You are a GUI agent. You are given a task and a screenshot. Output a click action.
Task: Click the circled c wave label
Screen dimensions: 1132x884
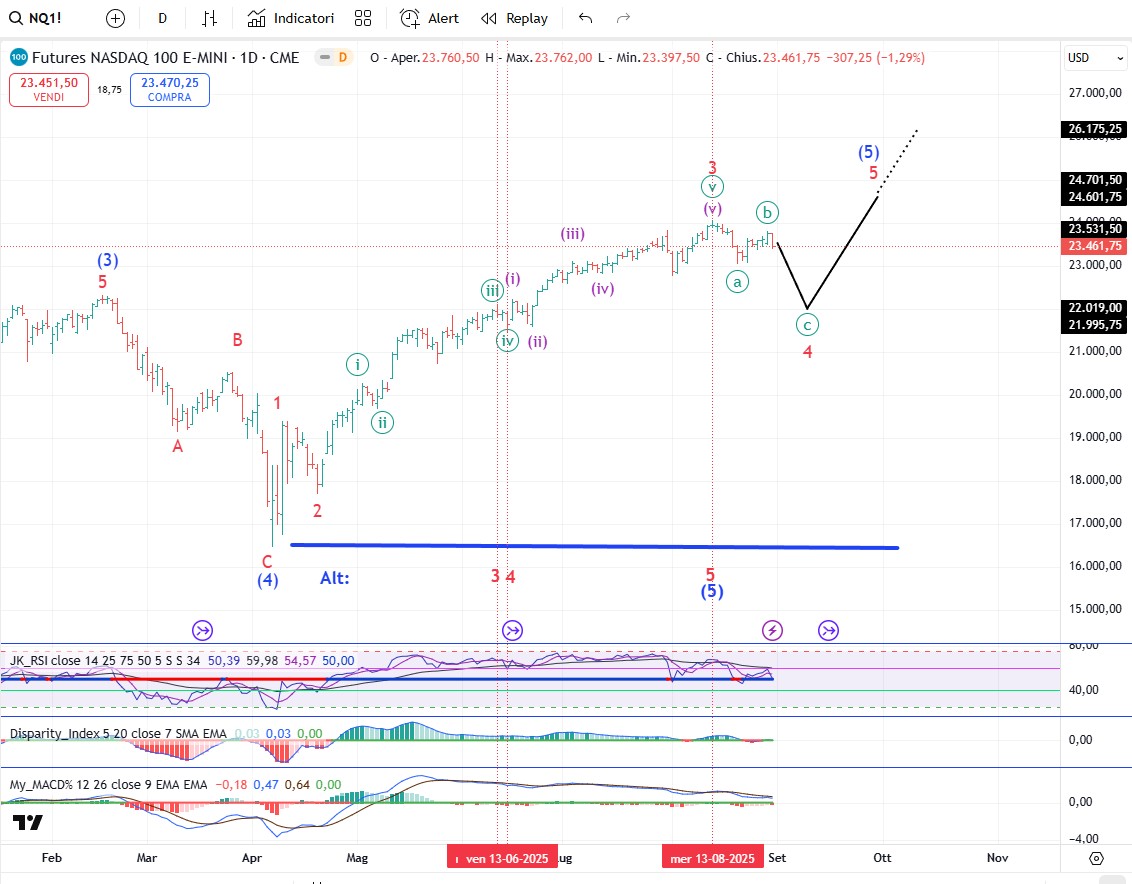(x=807, y=325)
